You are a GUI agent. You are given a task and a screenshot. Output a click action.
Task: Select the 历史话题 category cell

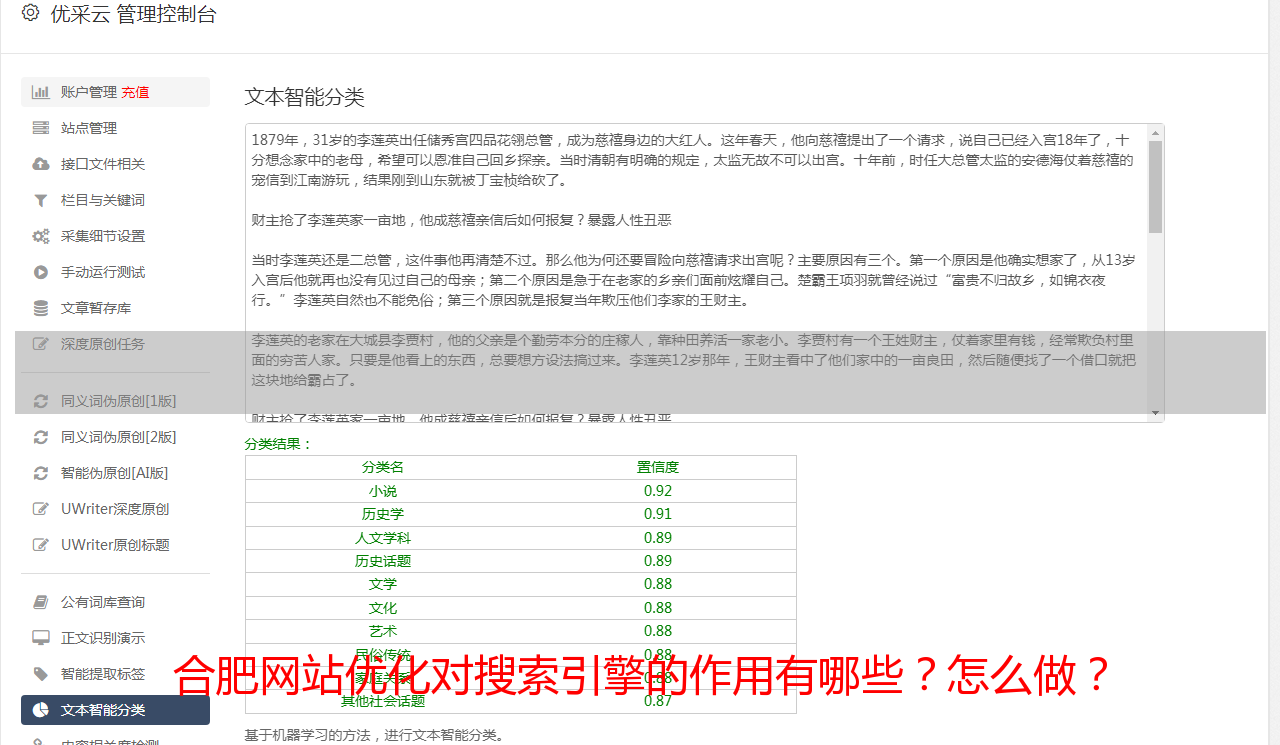pos(383,561)
